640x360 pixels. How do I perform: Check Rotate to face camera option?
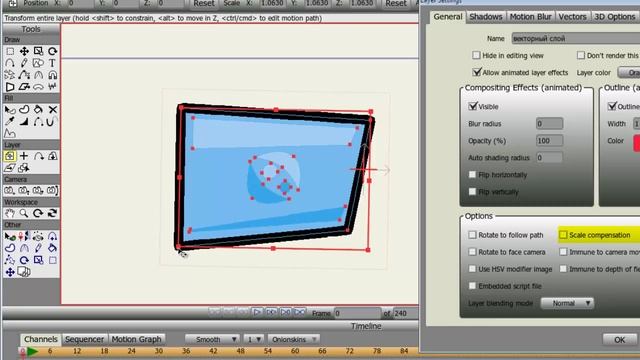(473, 252)
